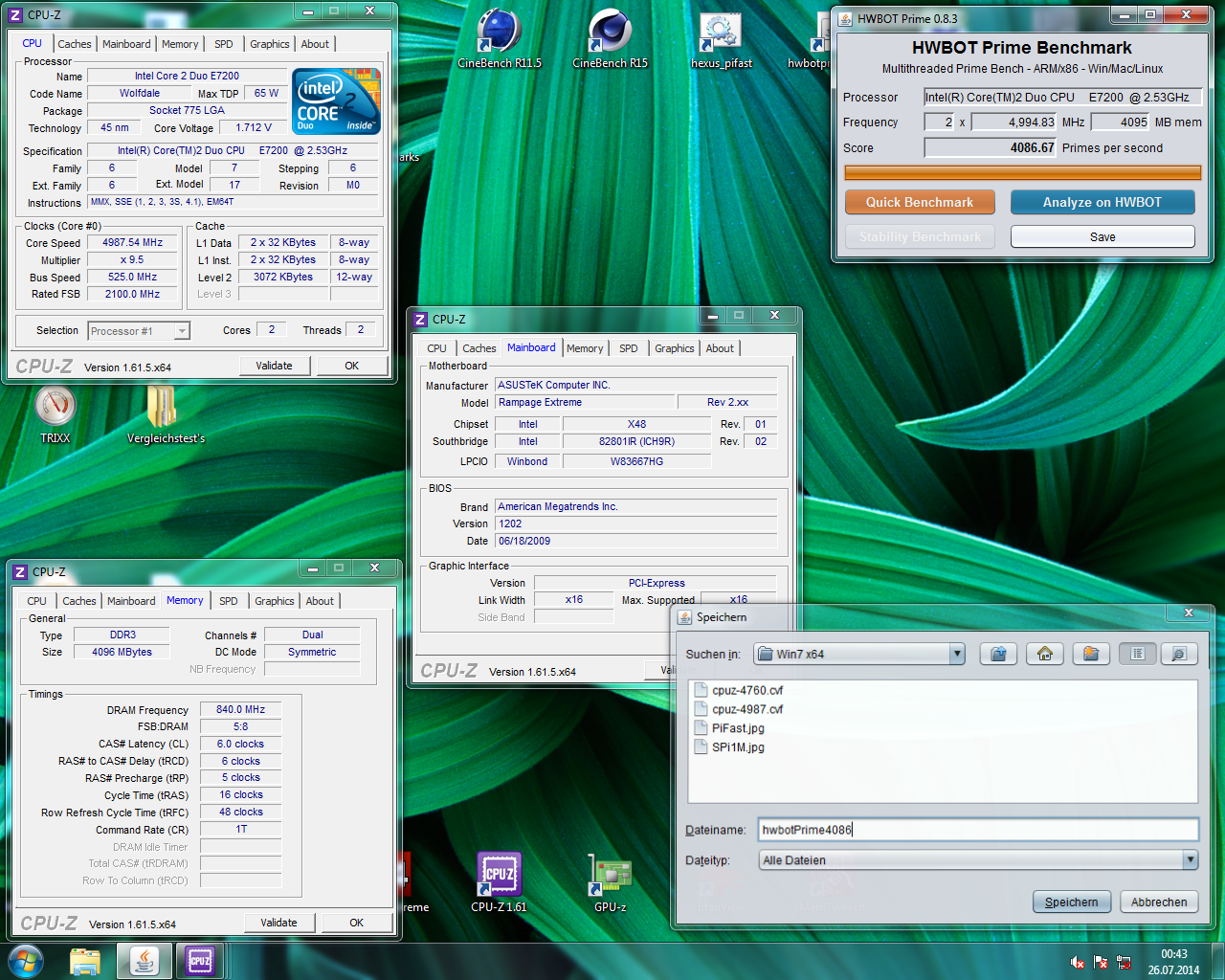This screenshot has height=980, width=1225.
Task: Open Windows Explorer from the taskbar
Action: (x=85, y=961)
